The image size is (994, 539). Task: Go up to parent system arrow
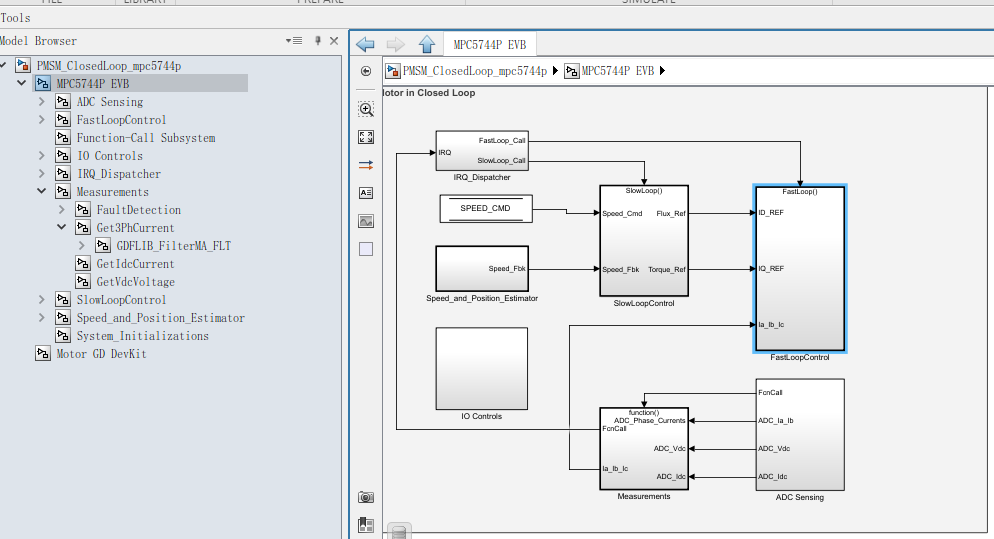tap(427, 44)
